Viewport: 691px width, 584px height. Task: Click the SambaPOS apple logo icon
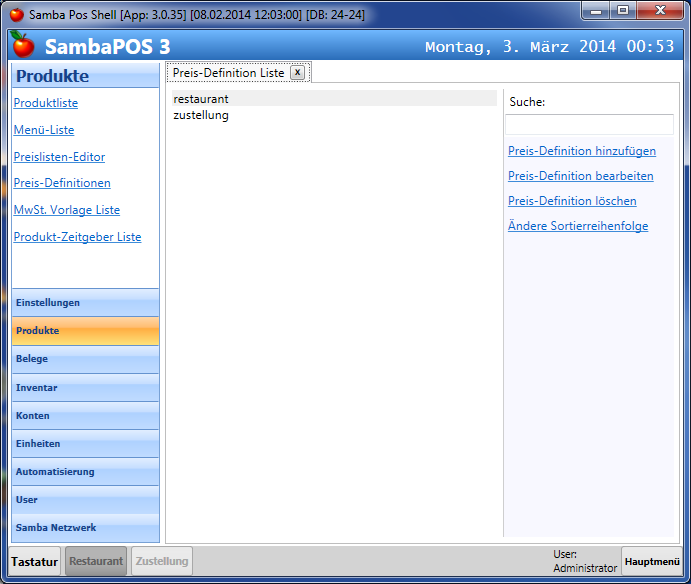tap(22, 45)
